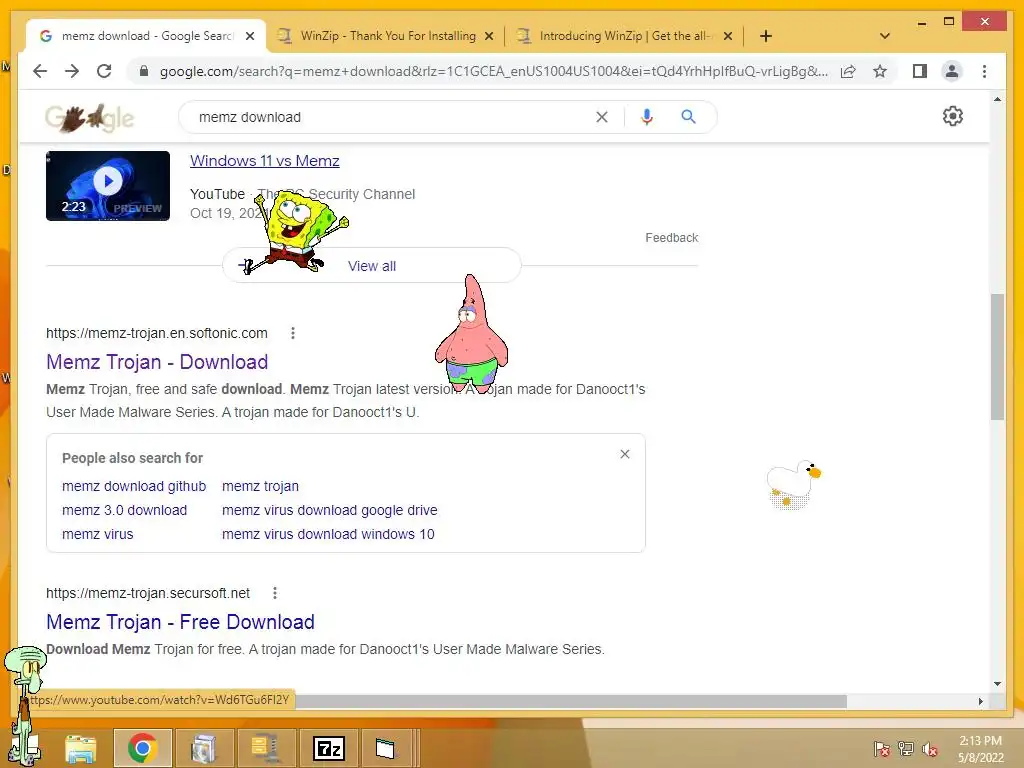Search memz virus download google drive

pyautogui.click(x=330, y=510)
